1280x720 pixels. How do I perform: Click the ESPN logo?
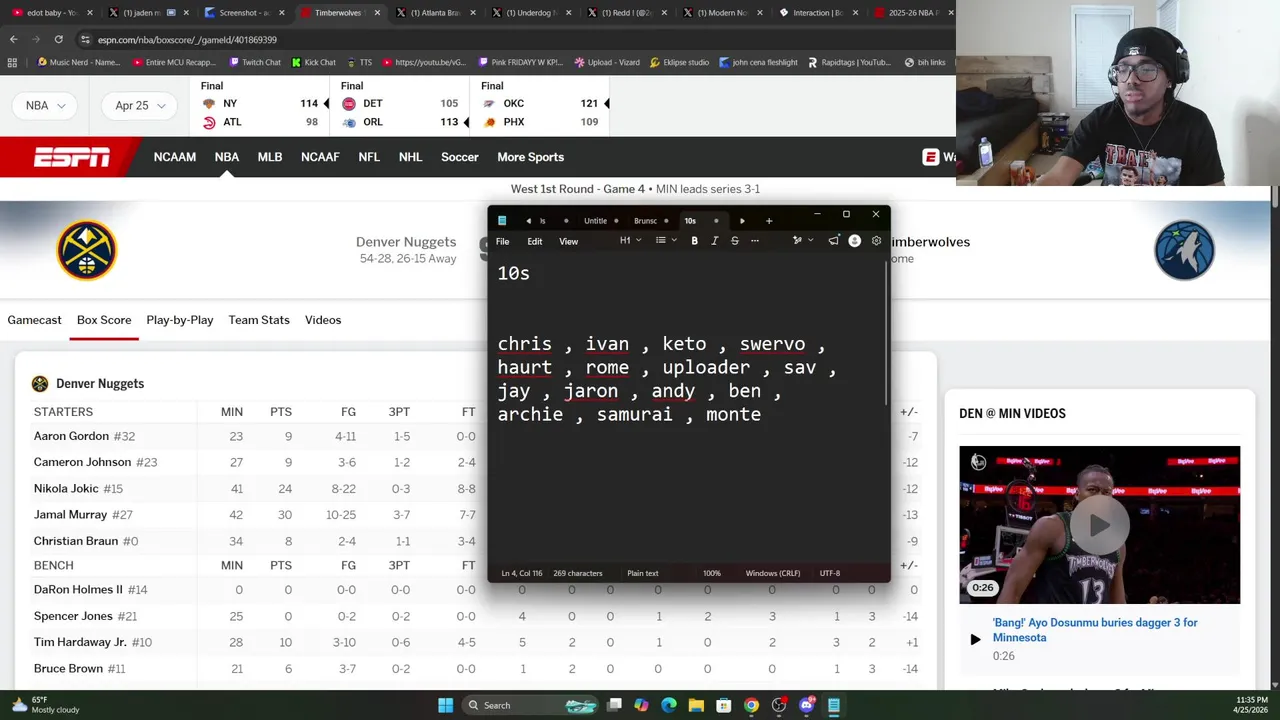[x=72, y=157]
